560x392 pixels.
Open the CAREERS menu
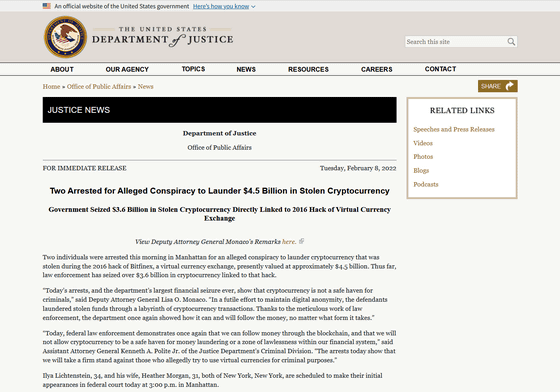(x=376, y=69)
